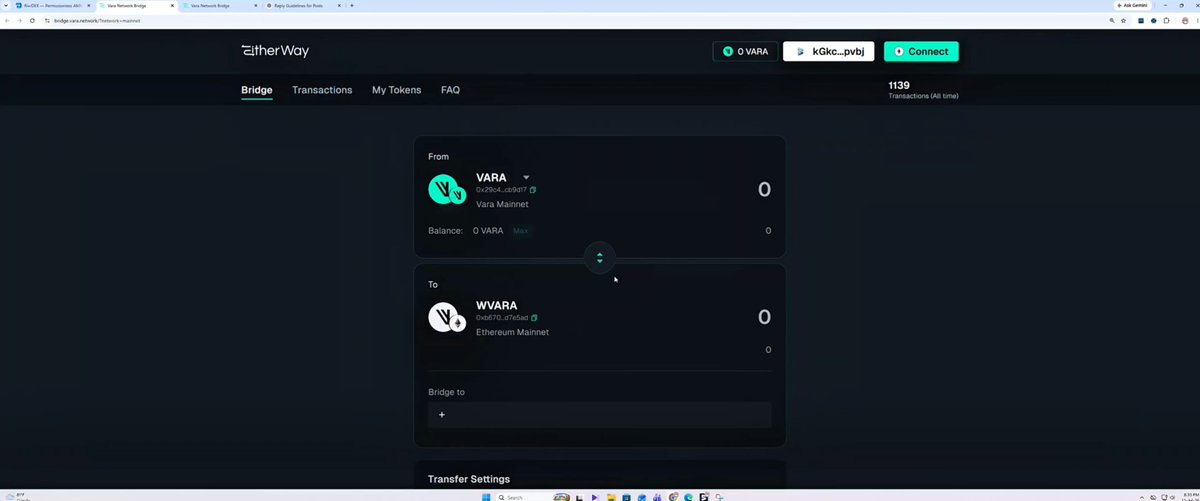1200x501 pixels.
Task: Open File Explorer from taskbar
Action: coord(610,497)
